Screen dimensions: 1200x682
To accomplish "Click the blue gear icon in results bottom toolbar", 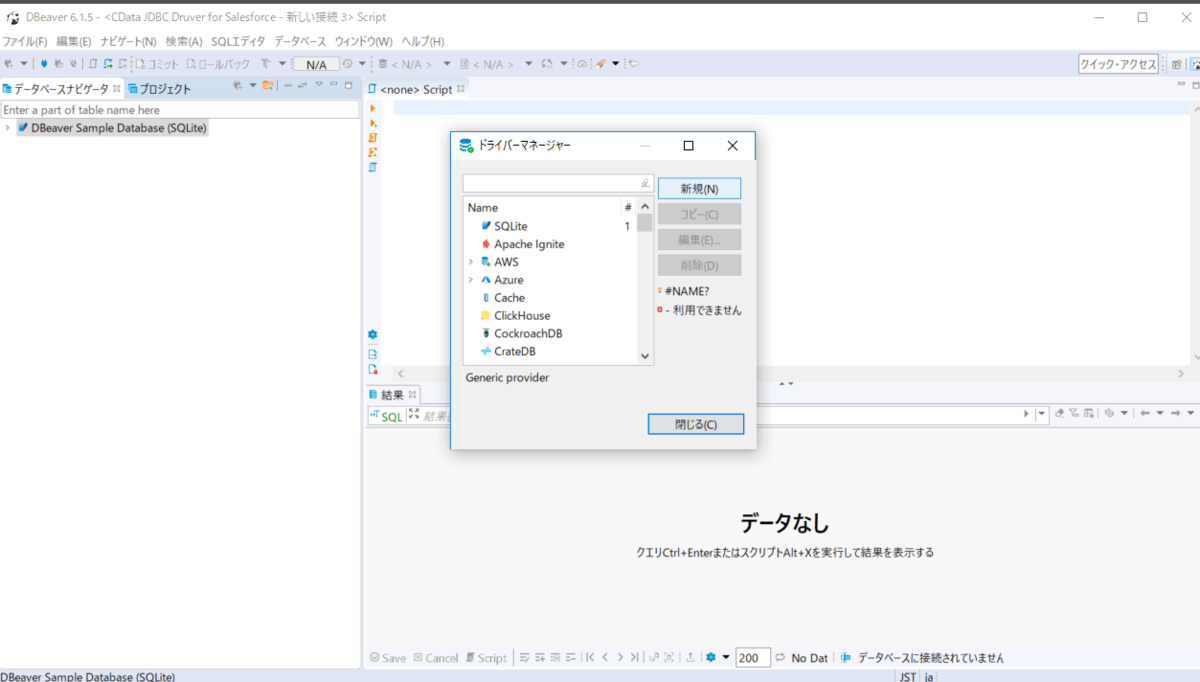I will pos(711,657).
